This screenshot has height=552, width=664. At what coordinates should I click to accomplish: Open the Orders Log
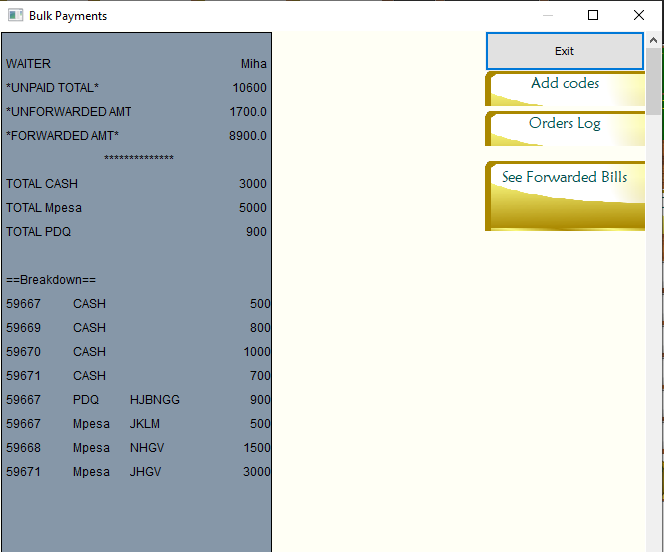(565, 128)
